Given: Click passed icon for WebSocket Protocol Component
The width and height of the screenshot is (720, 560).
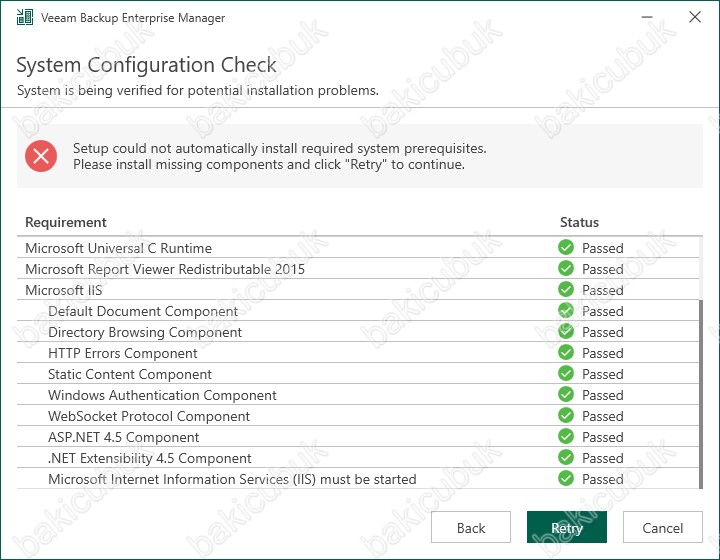Looking at the screenshot, I should click(566, 415).
